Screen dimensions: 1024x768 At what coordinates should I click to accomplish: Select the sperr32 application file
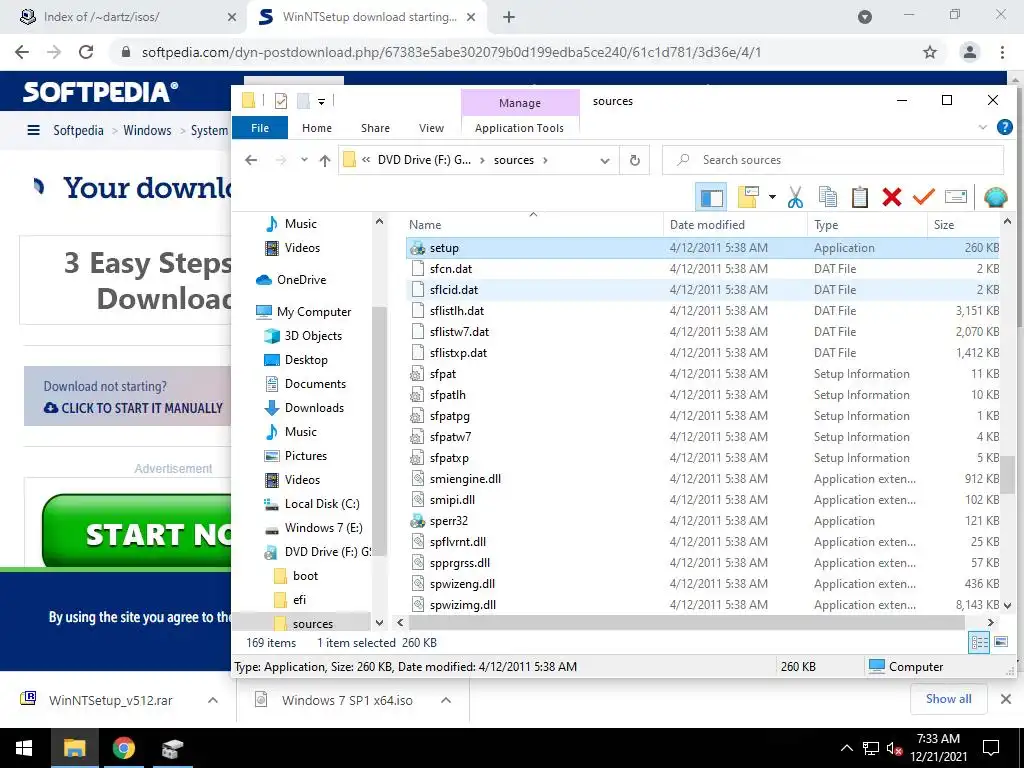[x=702, y=521]
